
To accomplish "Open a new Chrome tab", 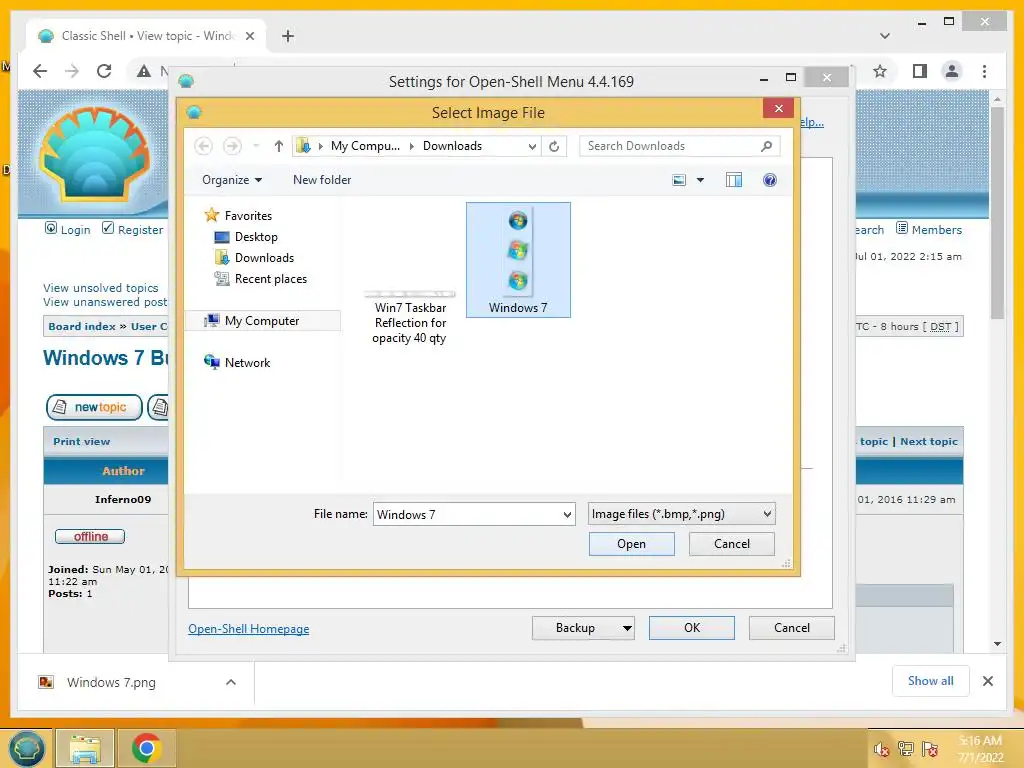I will pos(288,36).
